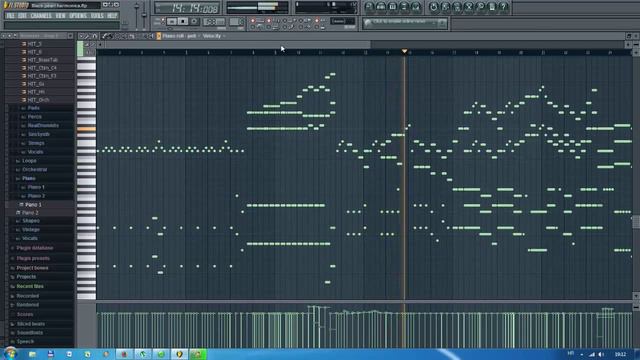Click the piano roll vertical scrollbar
The image size is (640, 360).
point(636,222)
